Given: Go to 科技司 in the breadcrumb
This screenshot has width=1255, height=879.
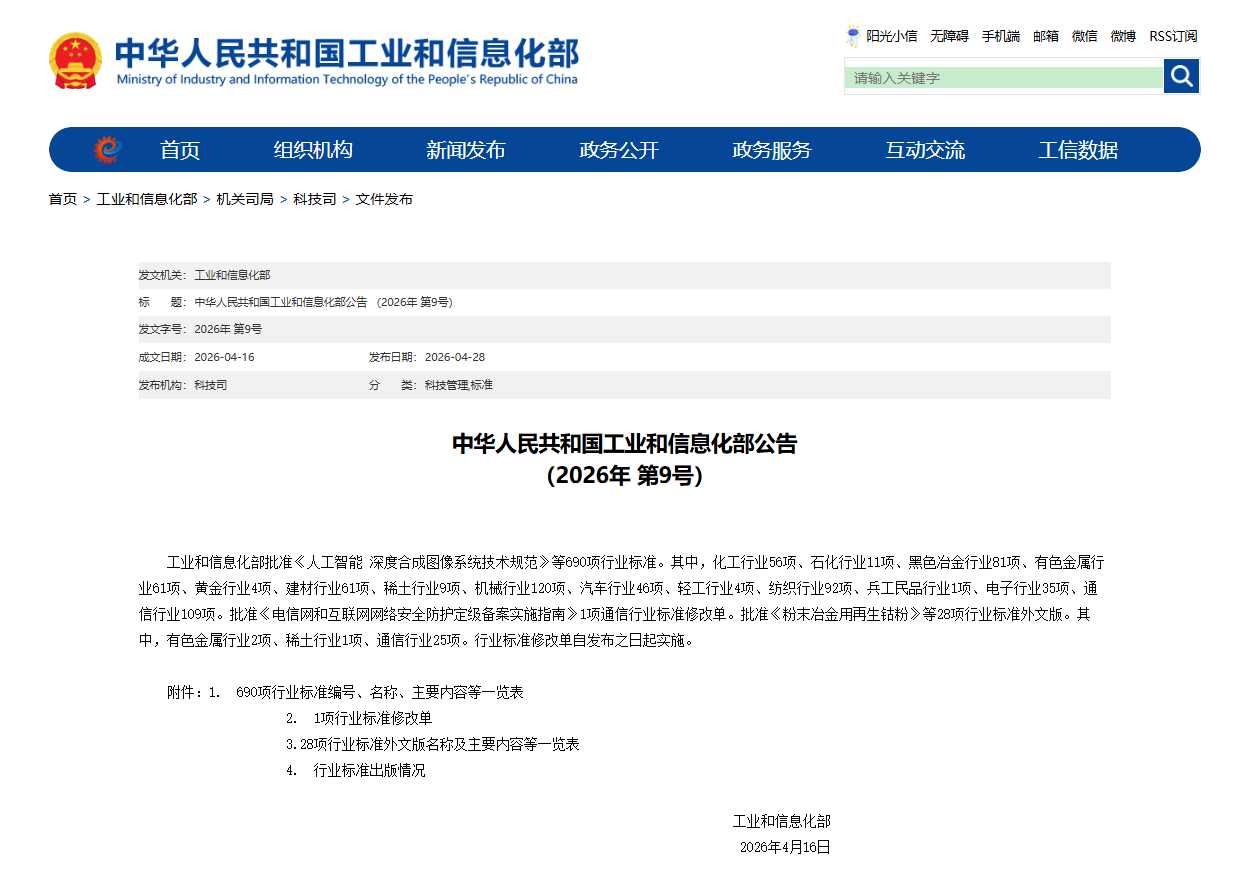Looking at the screenshot, I should point(314,199).
